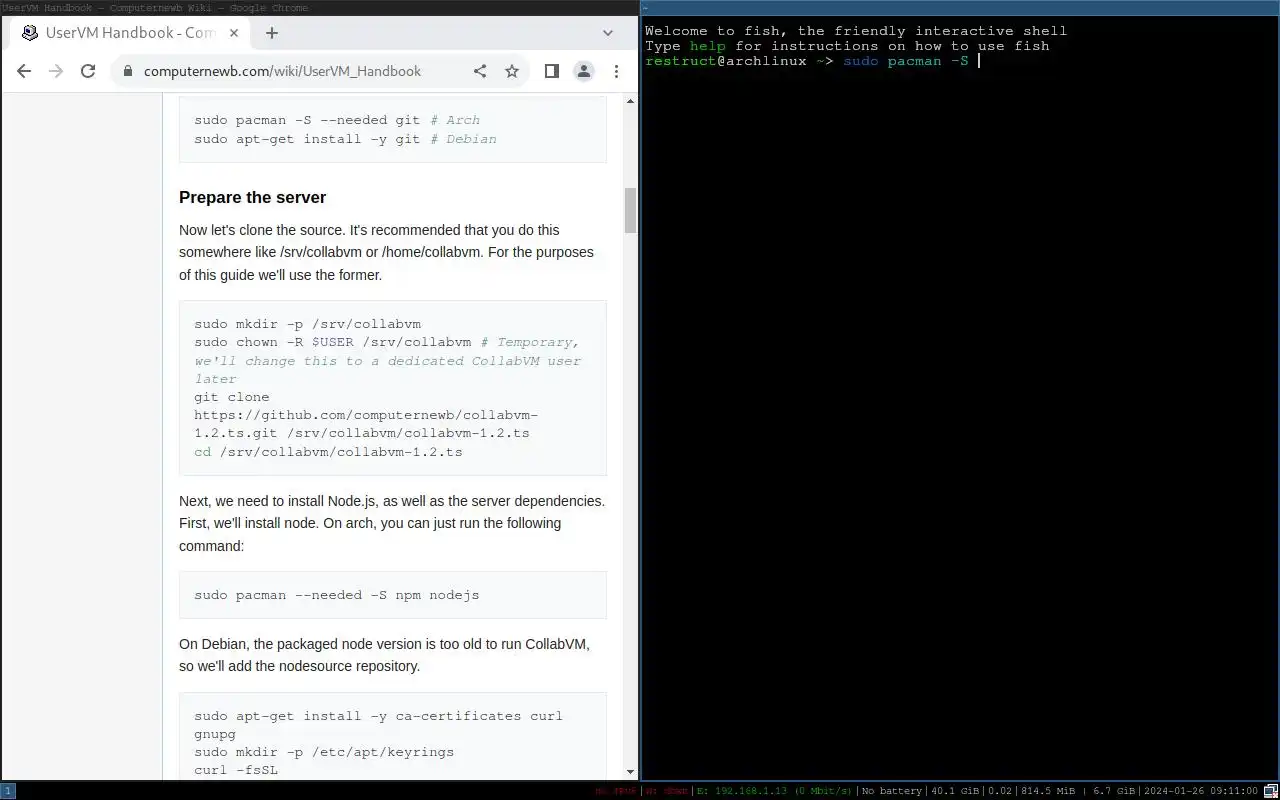Click page scrollbar down arrow
The height and width of the screenshot is (800, 1280).
[x=631, y=771]
